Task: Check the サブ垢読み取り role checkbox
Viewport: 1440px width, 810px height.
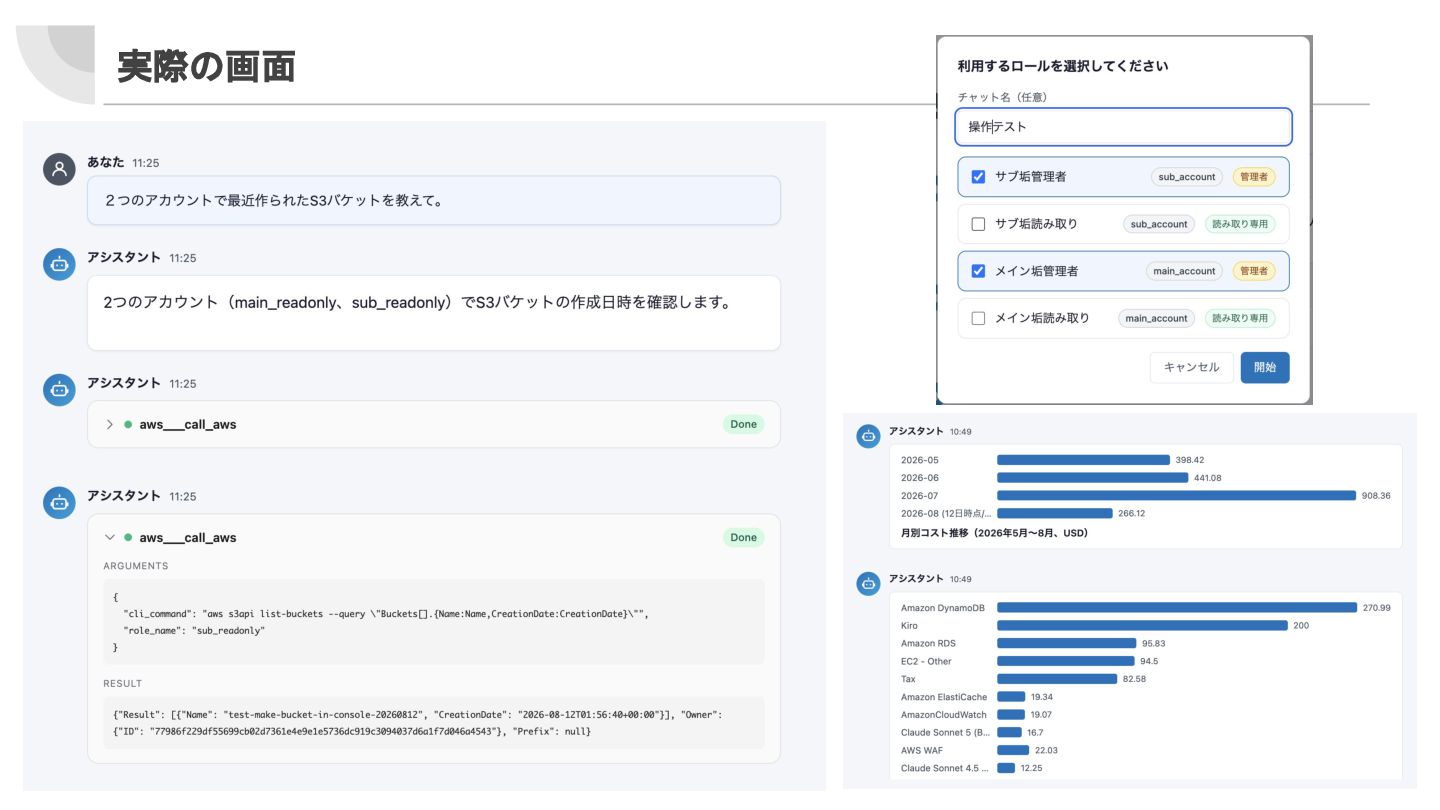Action: pos(979,224)
